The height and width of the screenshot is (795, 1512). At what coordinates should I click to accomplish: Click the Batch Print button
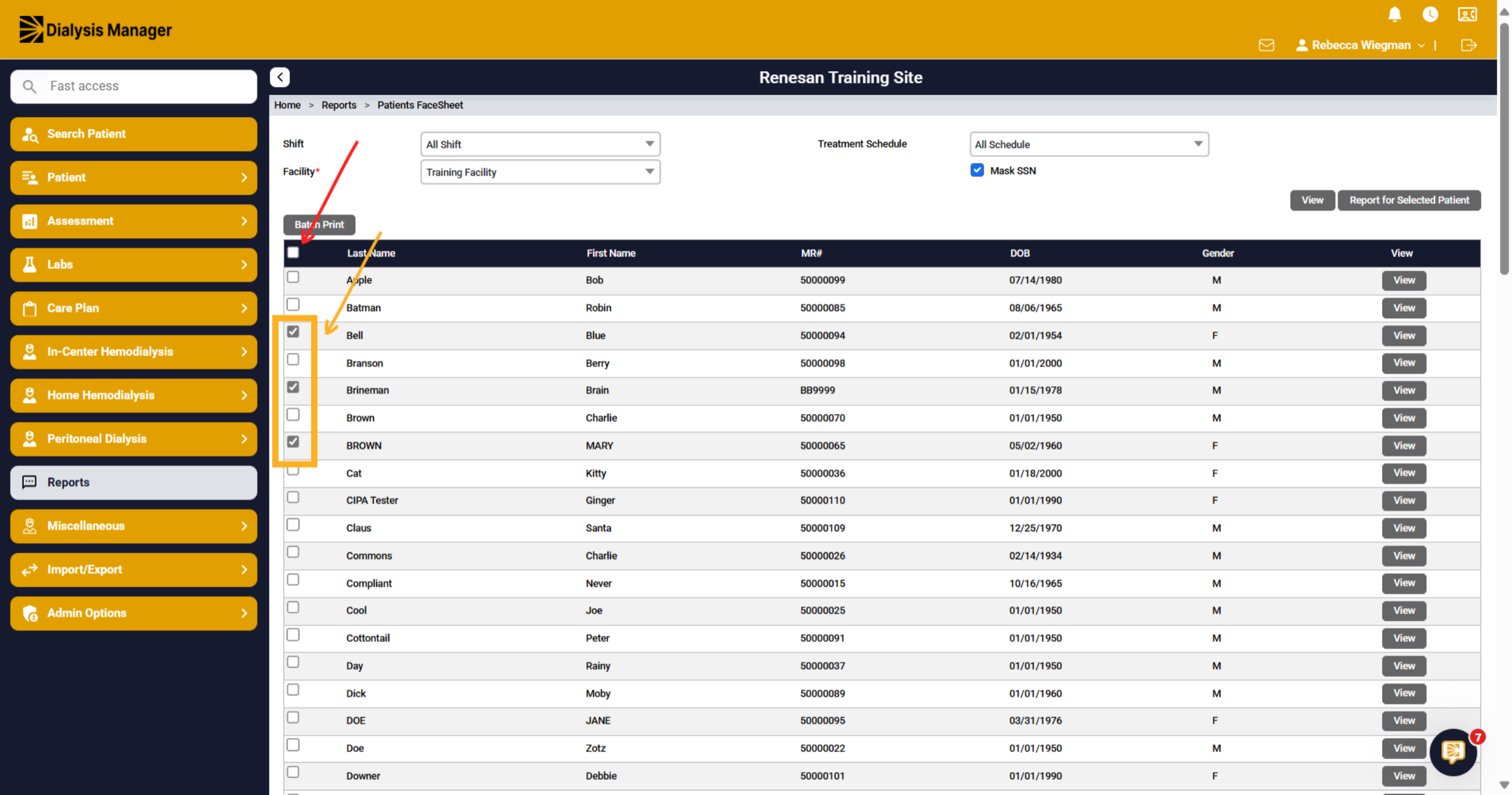click(x=319, y=224)
